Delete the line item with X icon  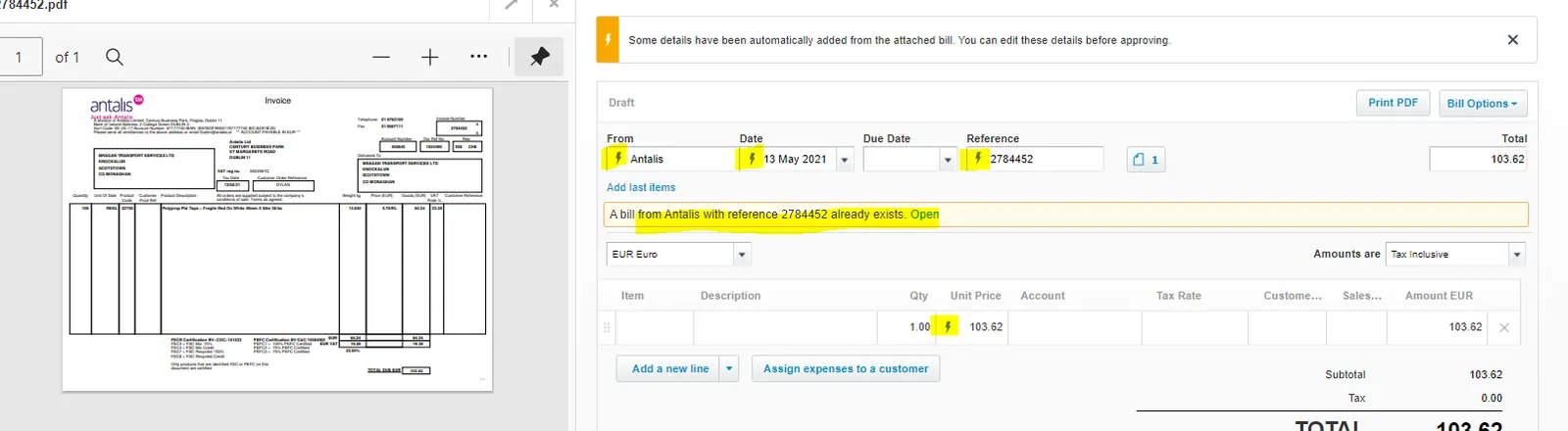pyautogui.click(x=1504, y=327)
